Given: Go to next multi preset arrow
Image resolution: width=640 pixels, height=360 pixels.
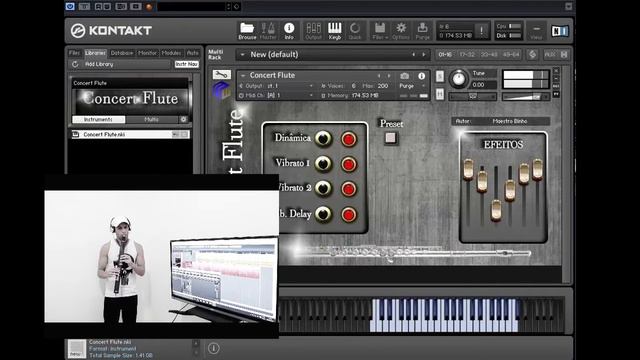Looking at the screenshot, I should coord(424,54).
